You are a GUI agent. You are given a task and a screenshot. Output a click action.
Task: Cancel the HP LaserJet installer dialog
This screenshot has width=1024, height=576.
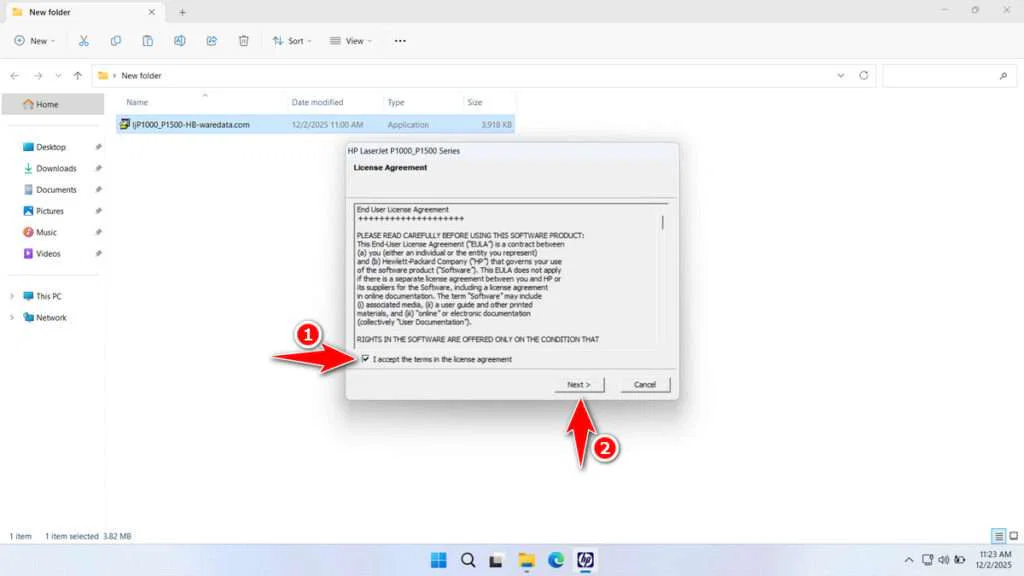coord(645,384)
